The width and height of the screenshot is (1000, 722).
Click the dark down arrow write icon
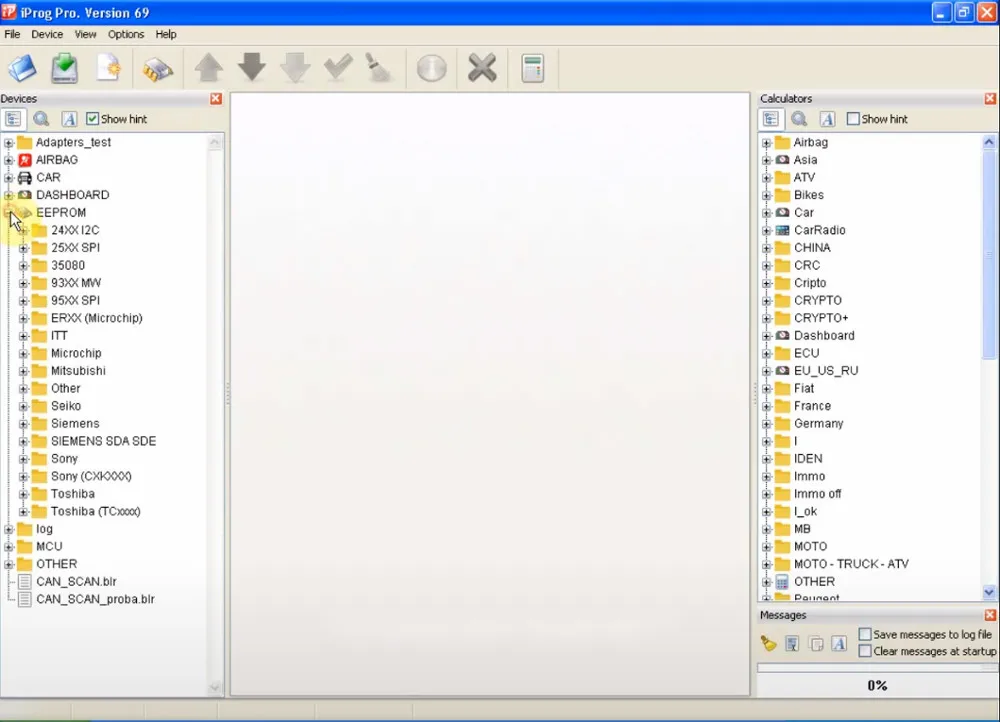coord(252,67)
